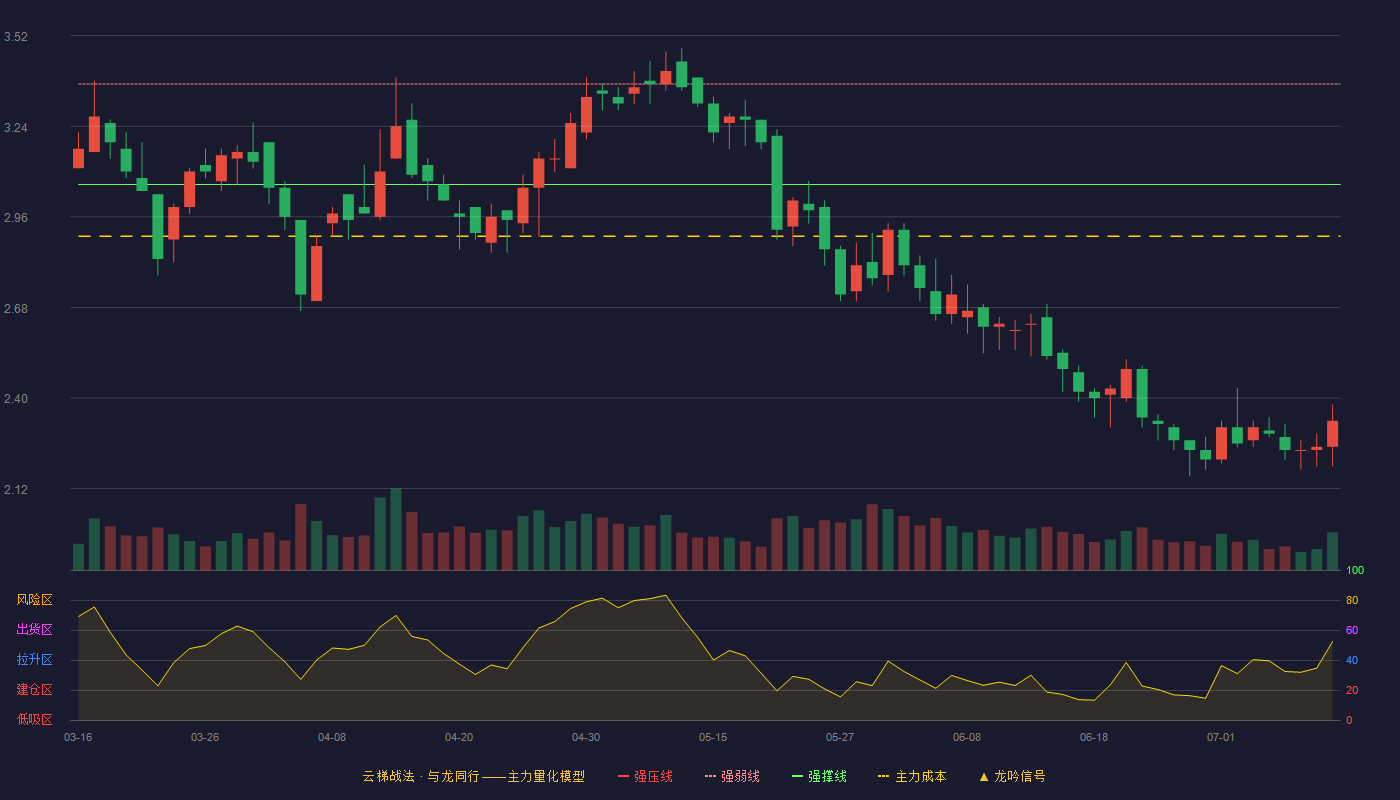The width and height of the screenshot is (1400, 800).
Task: Click the red dotted horizontal line
Action: point(709,84)
